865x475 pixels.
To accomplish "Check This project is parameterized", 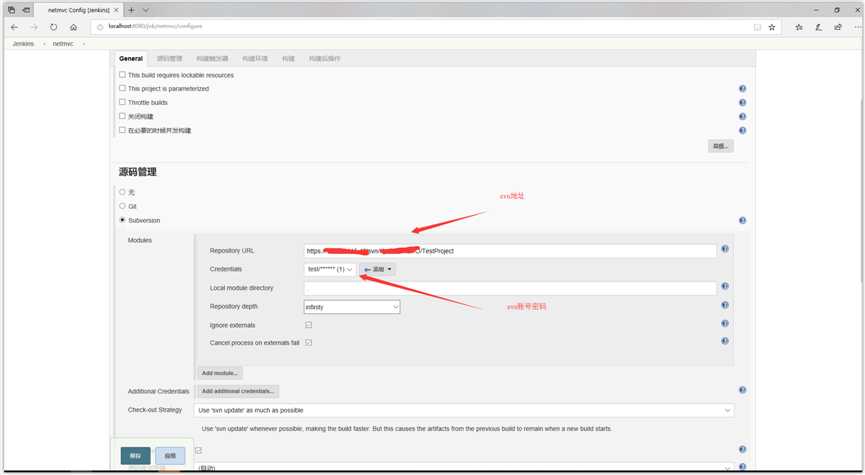I will click(x=122, y=88).
